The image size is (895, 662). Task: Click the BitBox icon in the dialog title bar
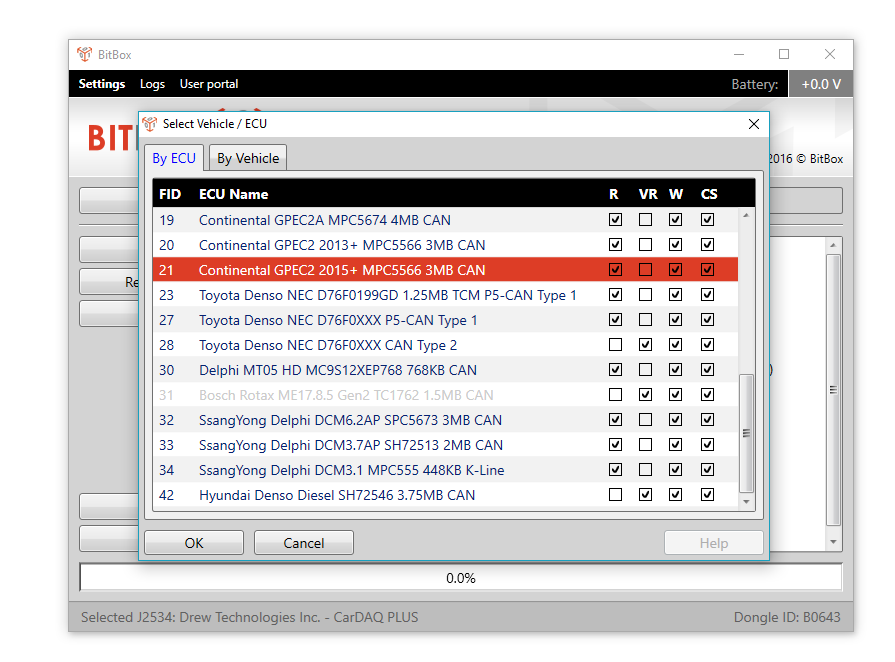point(150,124)
